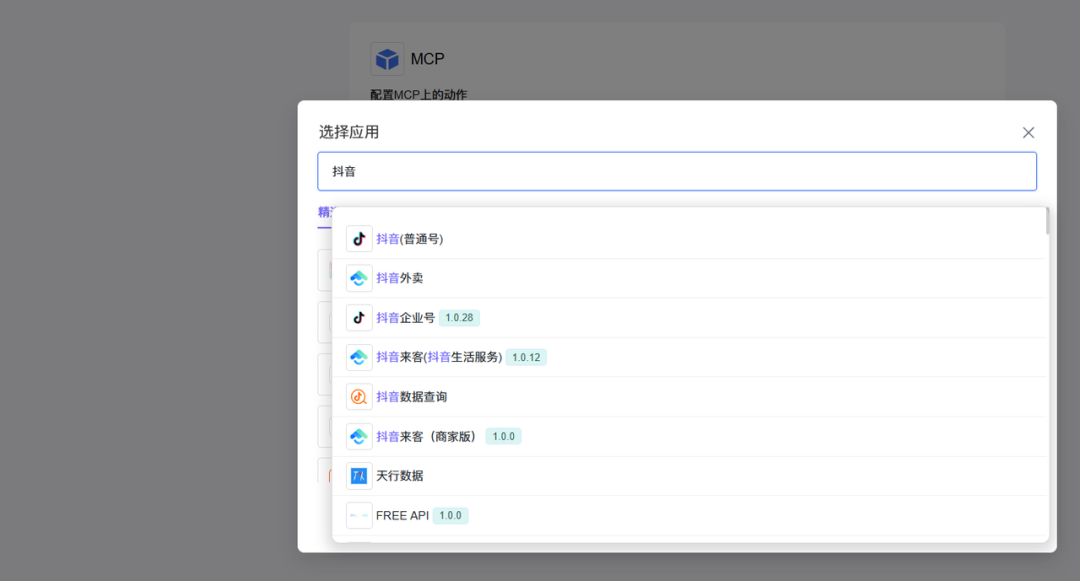Click the 抖音来客（商家版） app icon
The width and height of the screenshot is (1080, 581).
coord(359,436)
